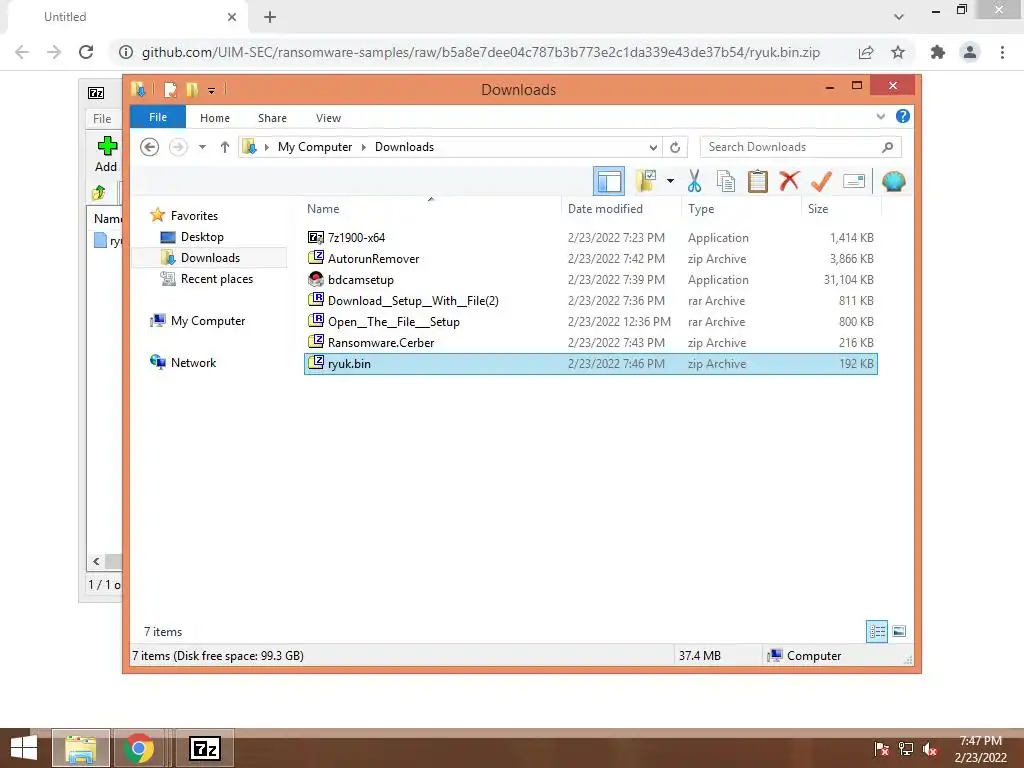Click the search magnifier icon

point(887,147)
